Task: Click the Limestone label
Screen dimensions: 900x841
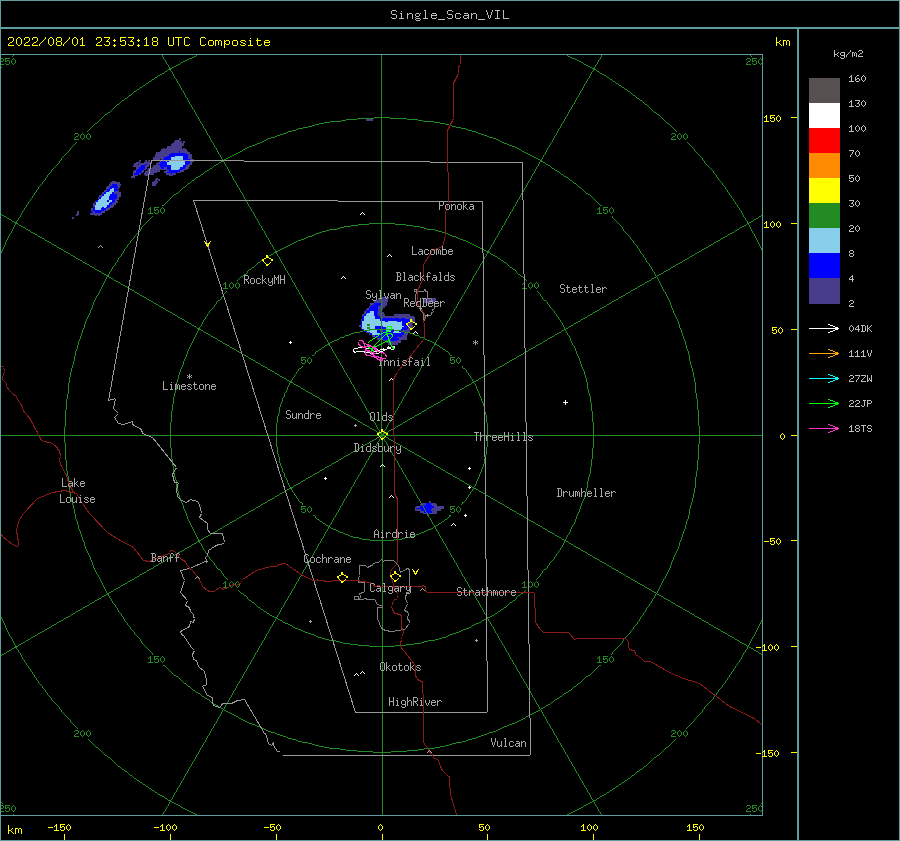Action: [x=189, y=386]
